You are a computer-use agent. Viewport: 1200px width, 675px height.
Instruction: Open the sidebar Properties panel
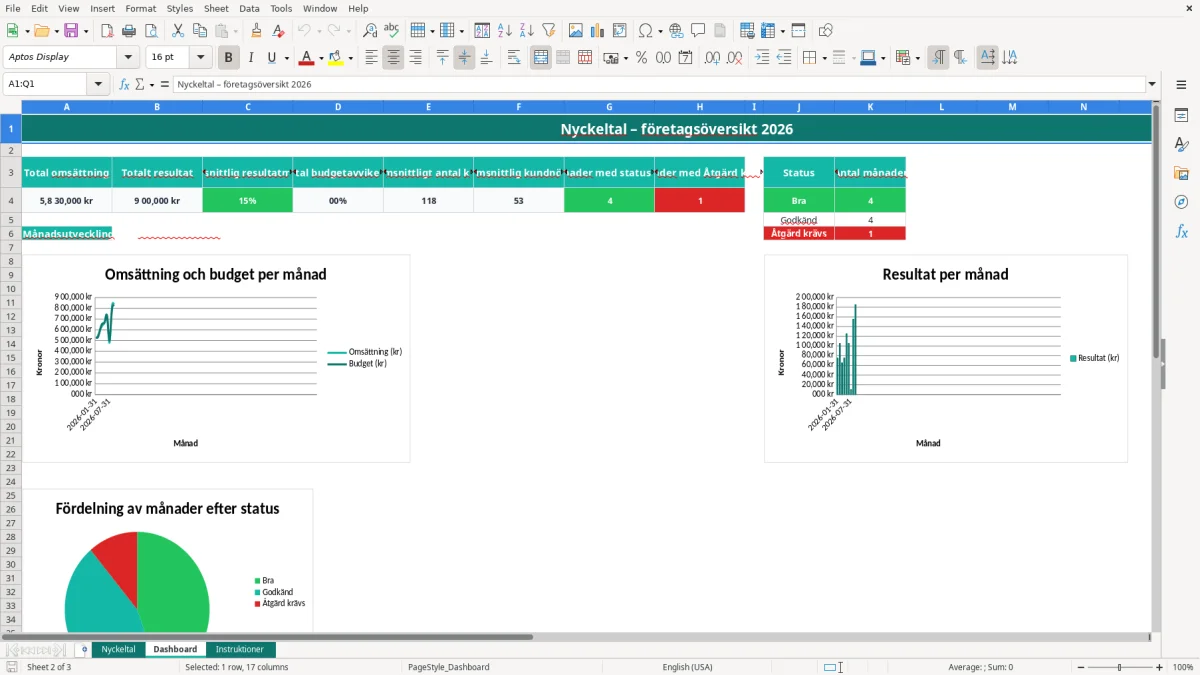(x=1181, y=115)
